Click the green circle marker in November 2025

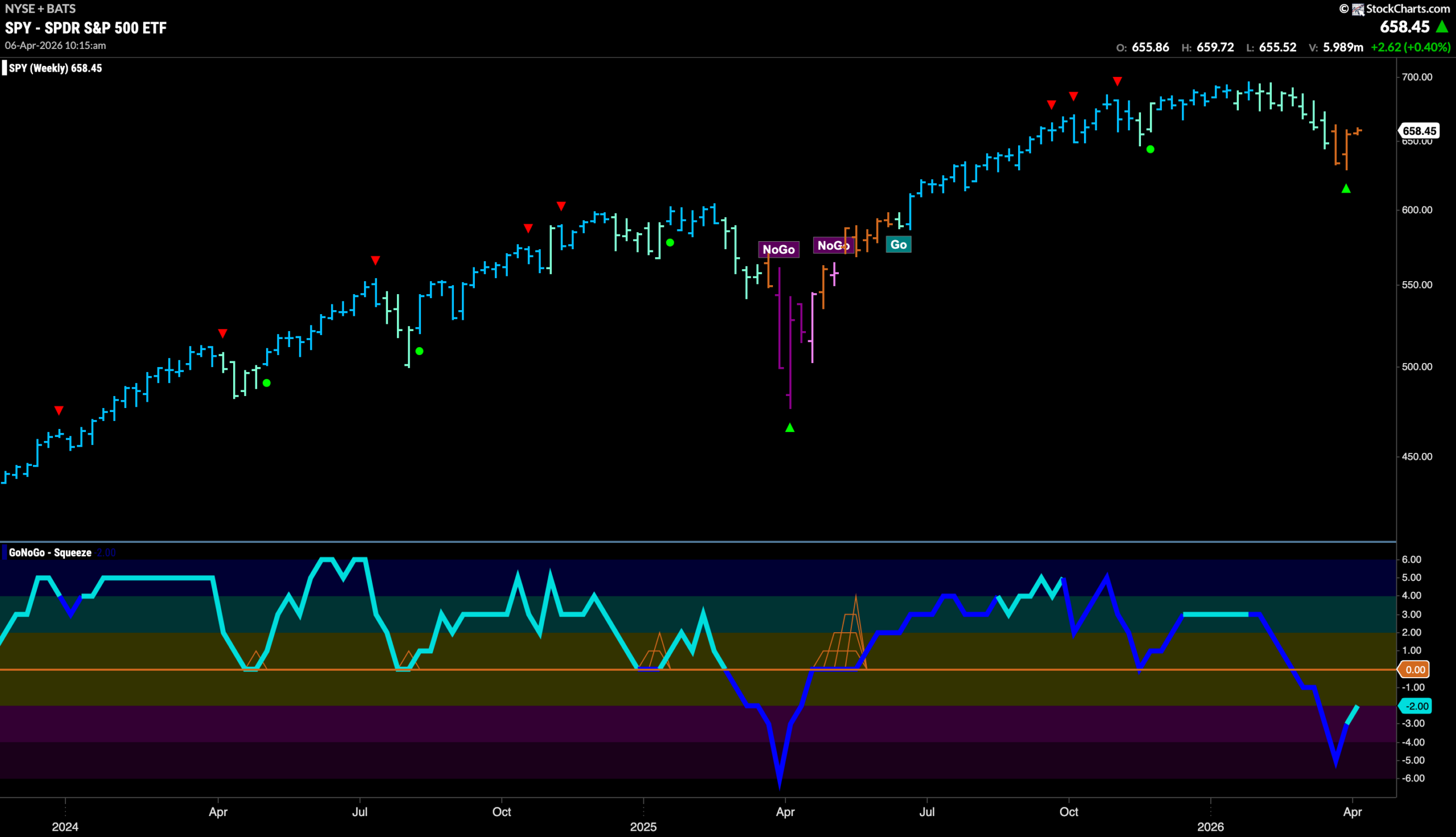coord(1151,150)
